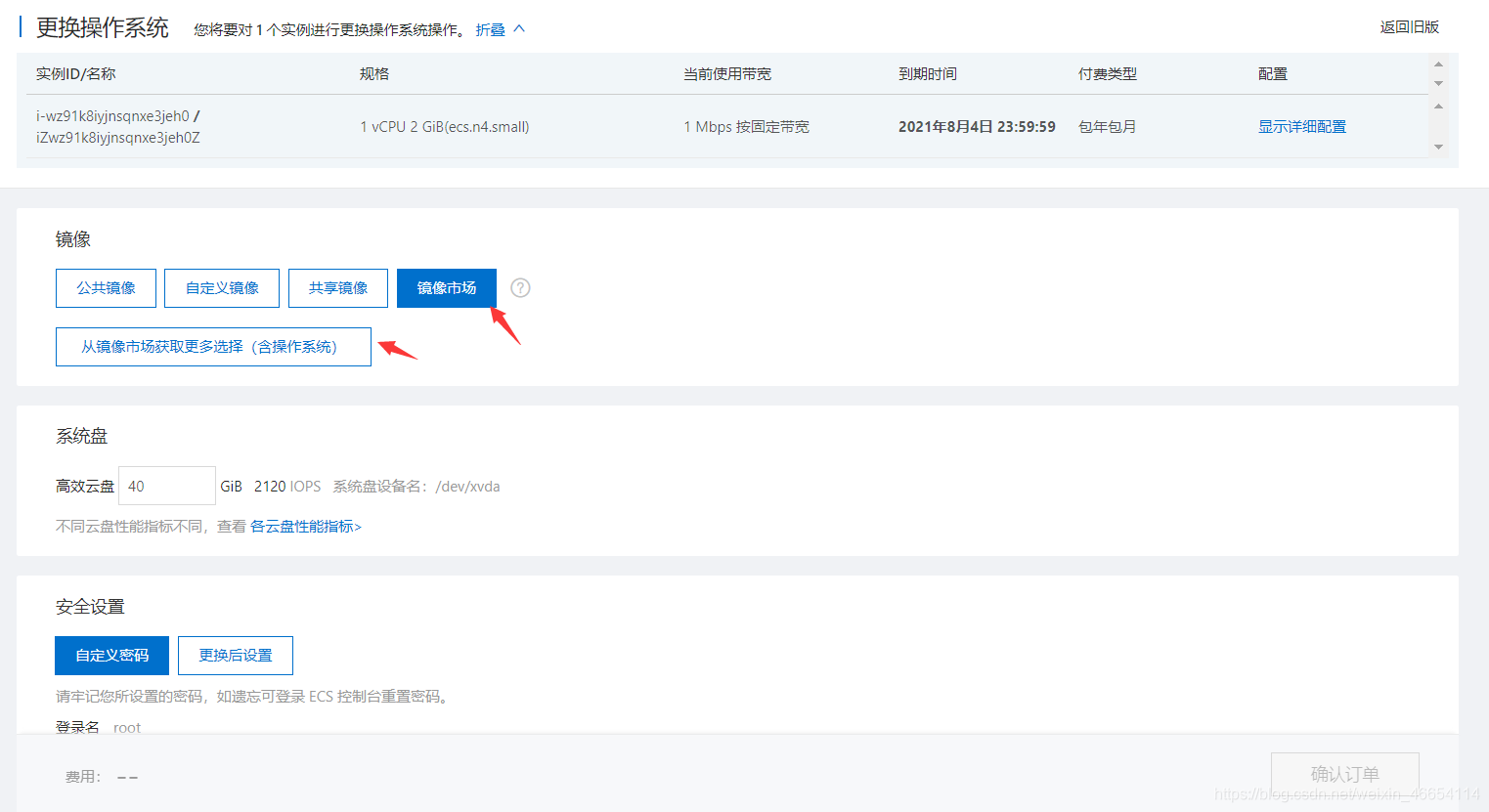Select the 自定义镜像 image tab
This screenshot has height=812, width=1489.
[222, 288]
